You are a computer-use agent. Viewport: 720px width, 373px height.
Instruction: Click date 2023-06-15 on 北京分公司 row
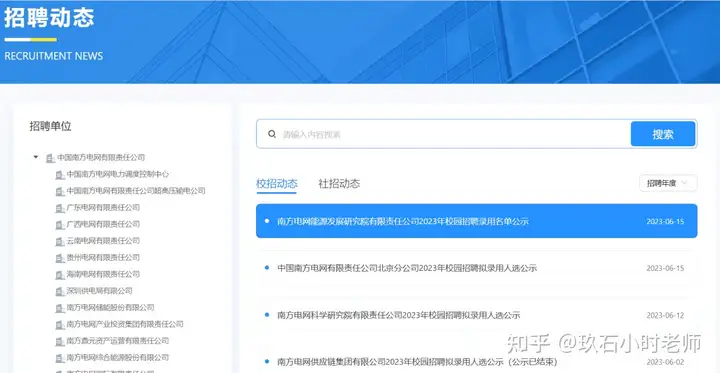click(x=665, y=268)
